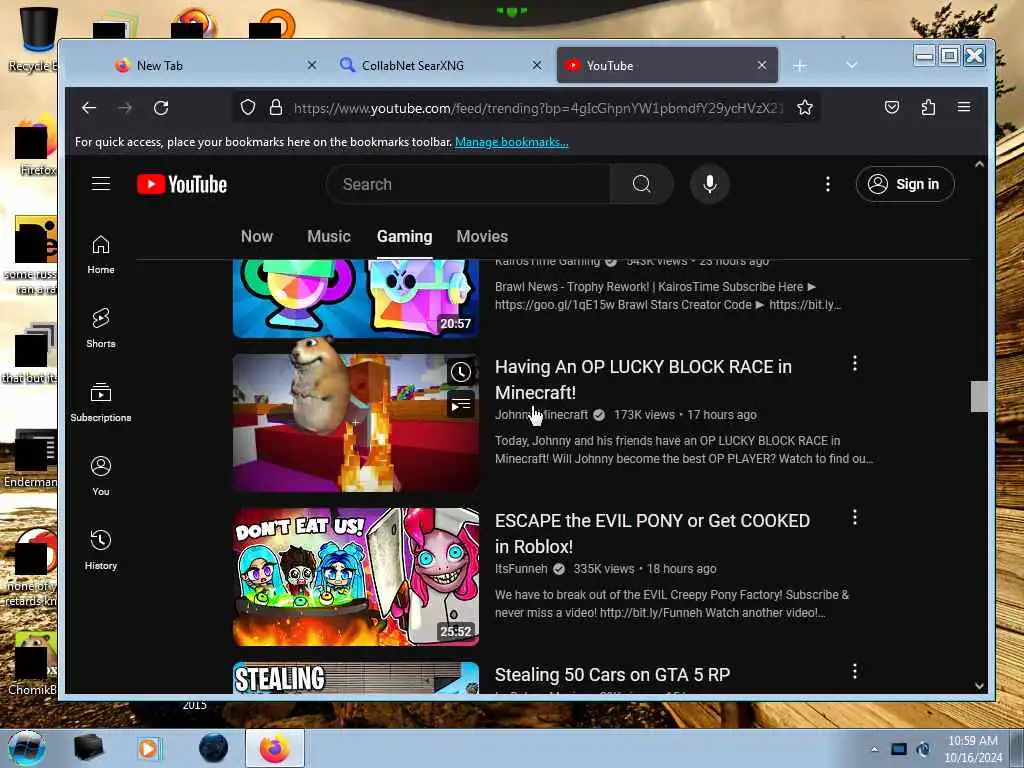Focus the YouTube search field
The height and width of the screenshot is (768, 1024).
click(468, 184)
